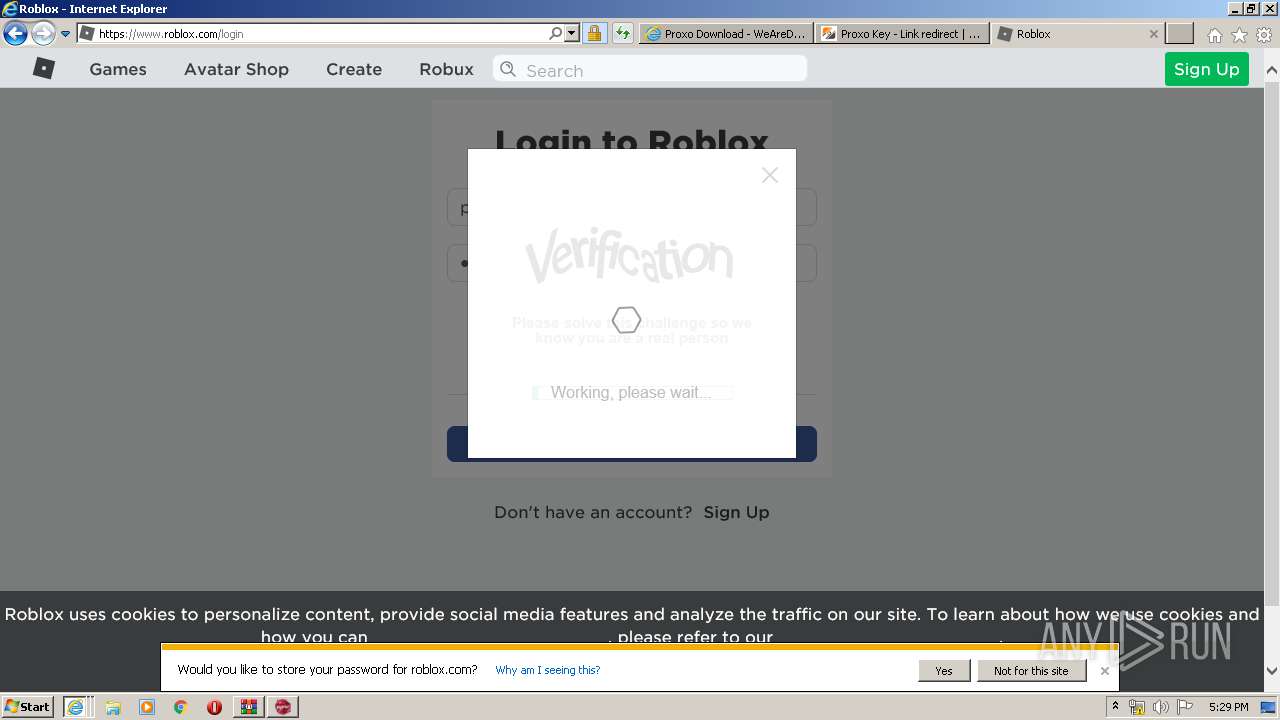Click the Roblox logo icon in navbar
Screen dimensions: 1280x720
click(44, 68)
